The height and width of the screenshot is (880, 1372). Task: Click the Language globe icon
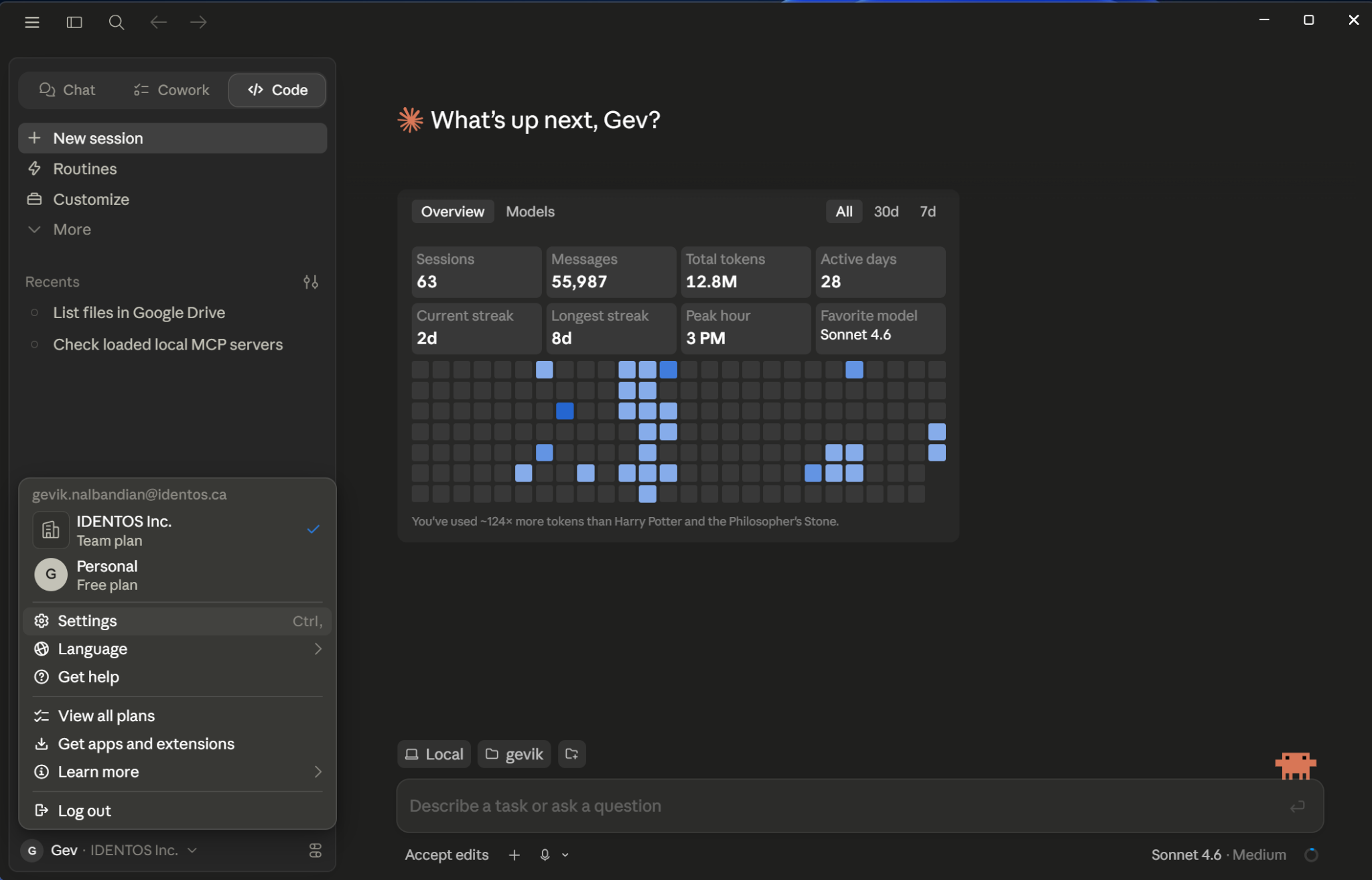coord(42,649)
